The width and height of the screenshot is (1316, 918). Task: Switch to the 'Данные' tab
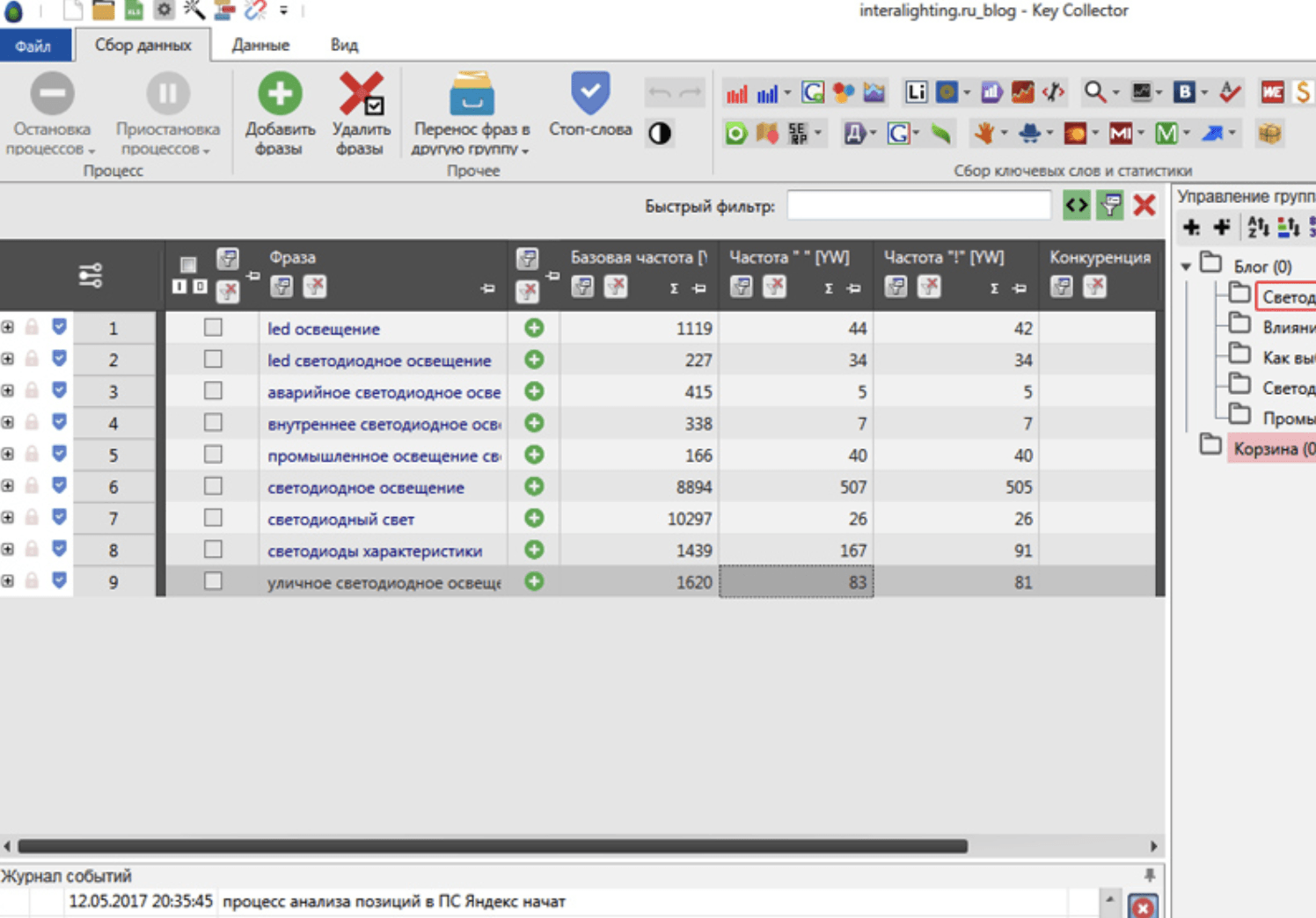click(x=260, y=45)
